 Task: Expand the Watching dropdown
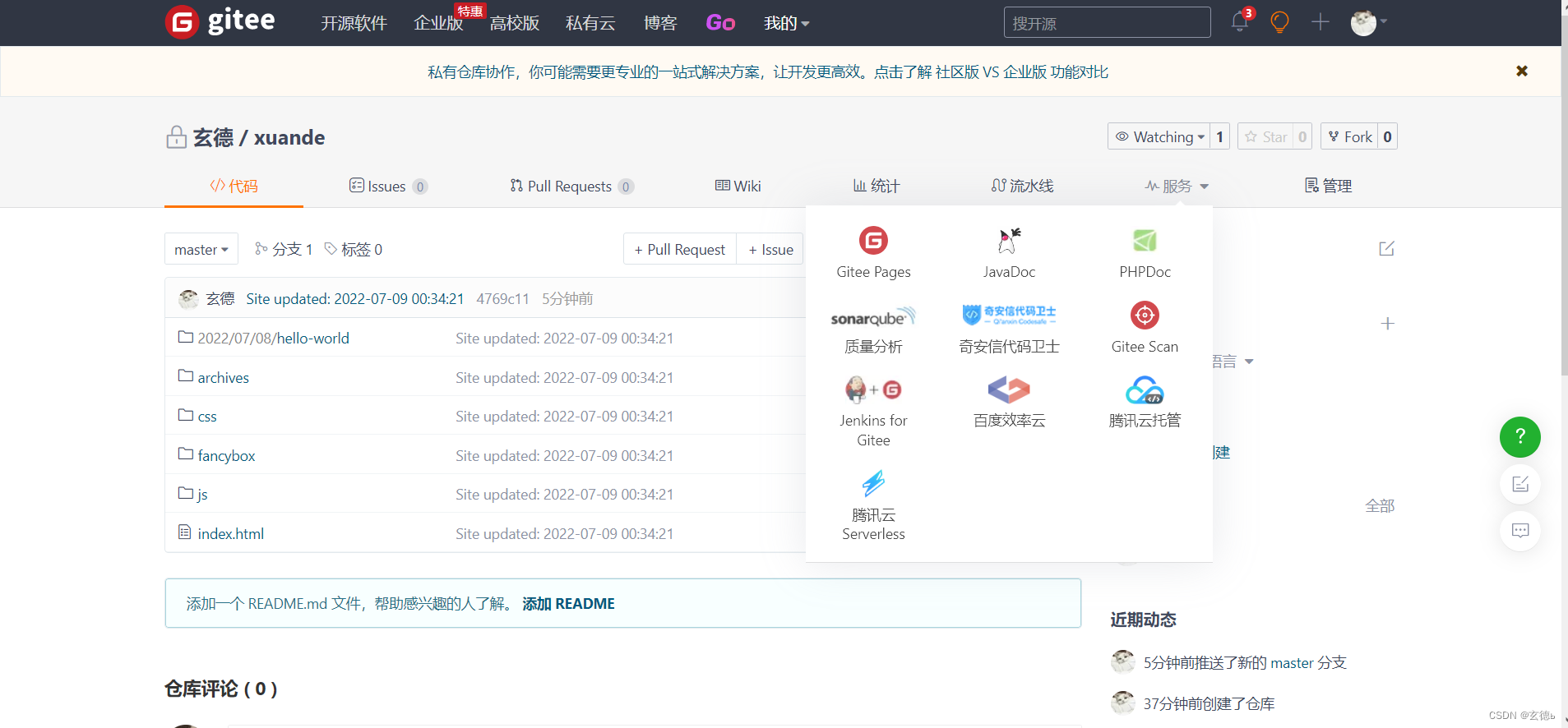(1159, 136)
